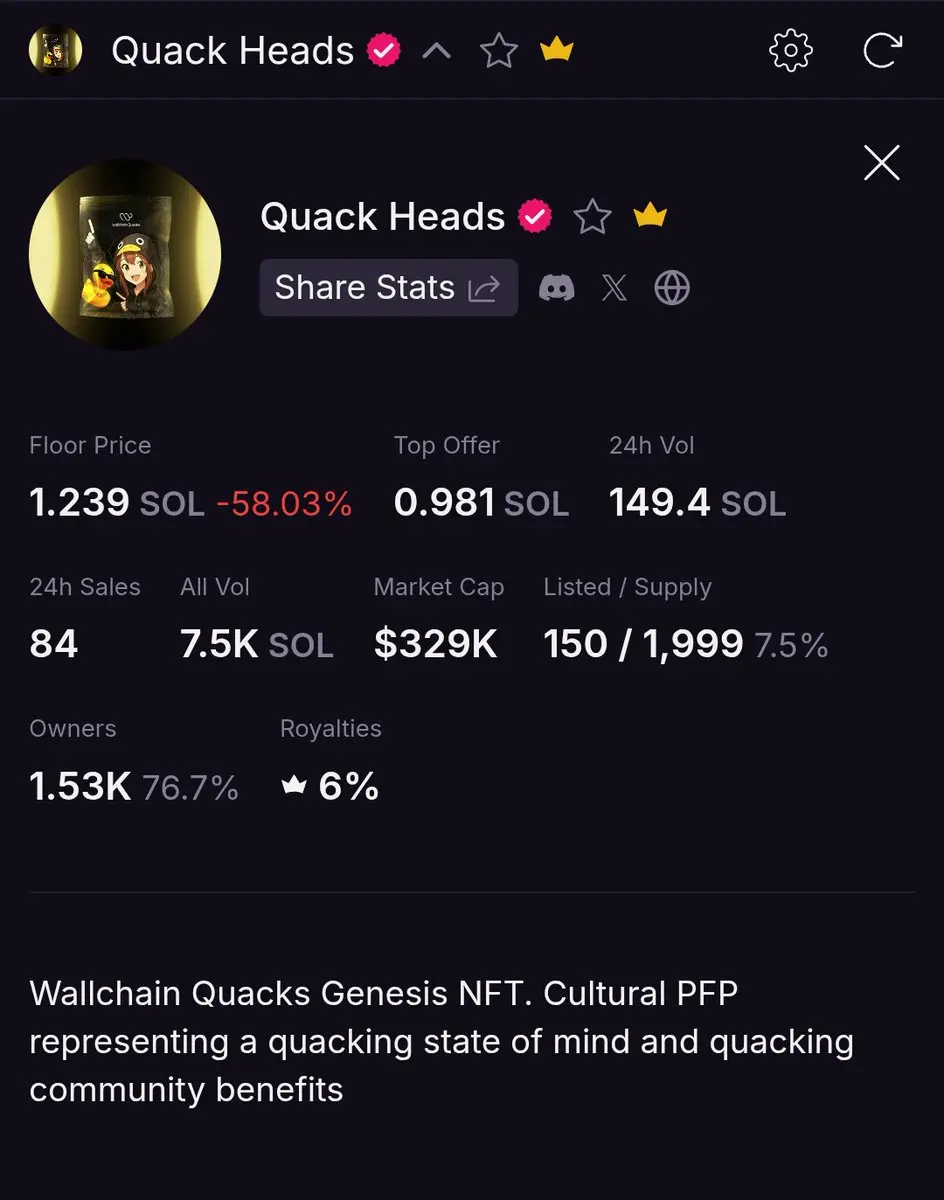Viewport: 944px width, 1200px height.
Task: Toggle favorite star in the top header
Action: (x=498, y=50)
